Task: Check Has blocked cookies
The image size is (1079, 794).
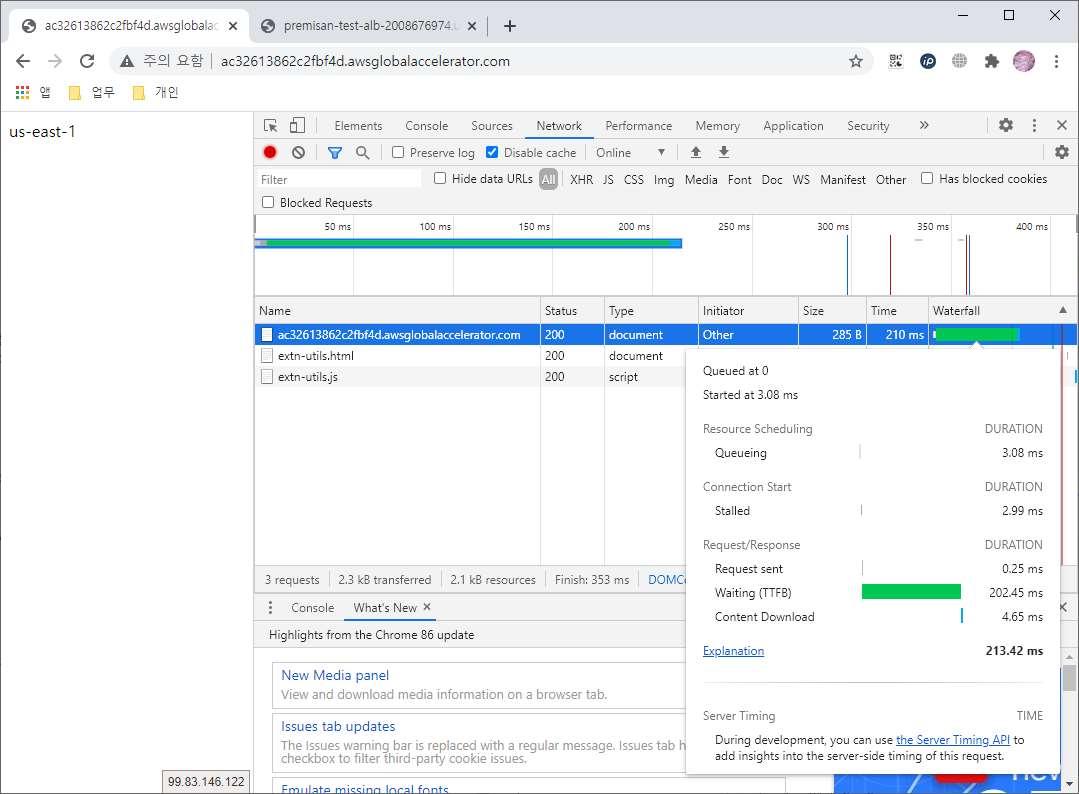Action: point(927,178)
